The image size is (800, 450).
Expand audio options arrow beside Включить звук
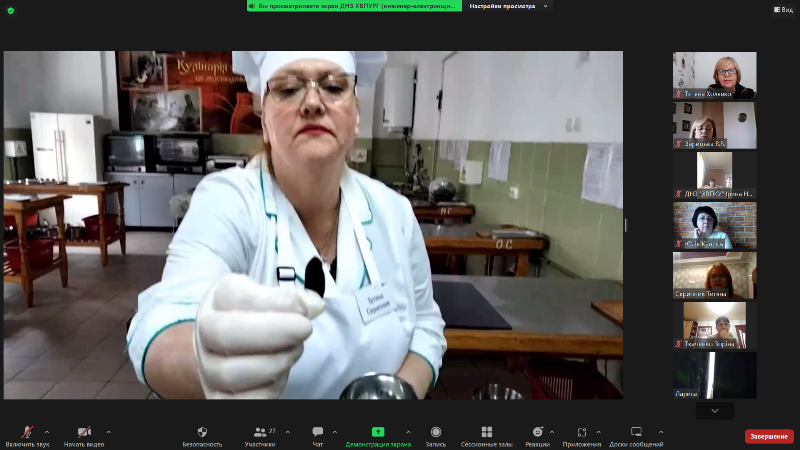click(x=47, y=432)
